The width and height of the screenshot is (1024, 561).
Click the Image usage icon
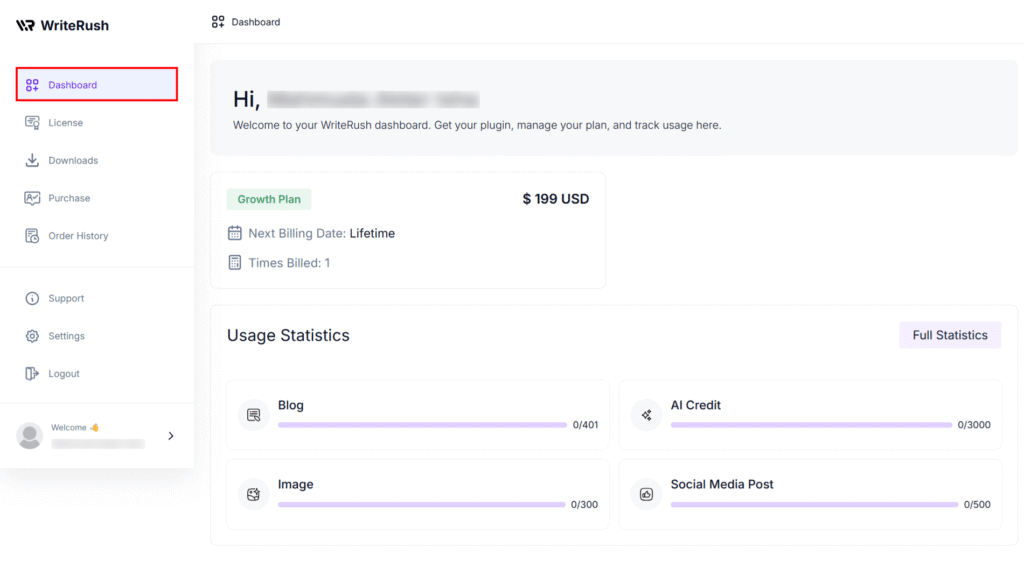pos(253,494)
